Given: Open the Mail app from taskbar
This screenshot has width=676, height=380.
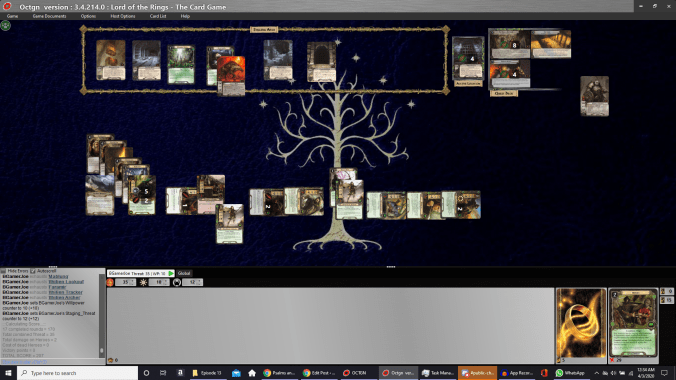Looking at the screenshot, I should 236,373.
